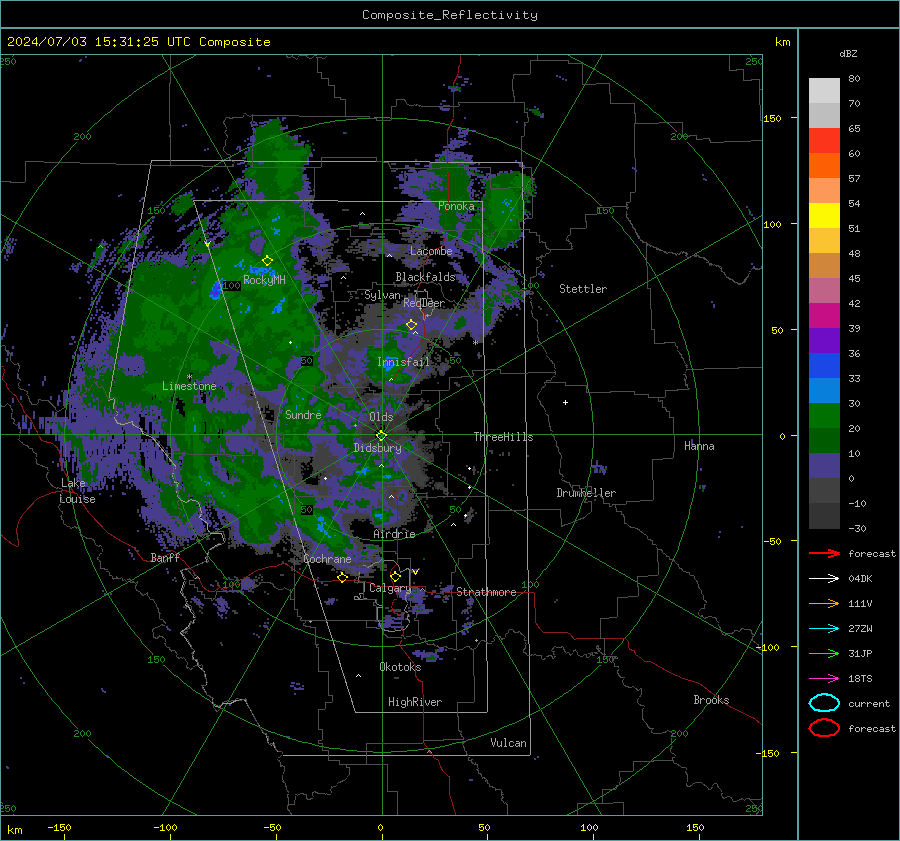Click the Vulcan label

(508, 743)
